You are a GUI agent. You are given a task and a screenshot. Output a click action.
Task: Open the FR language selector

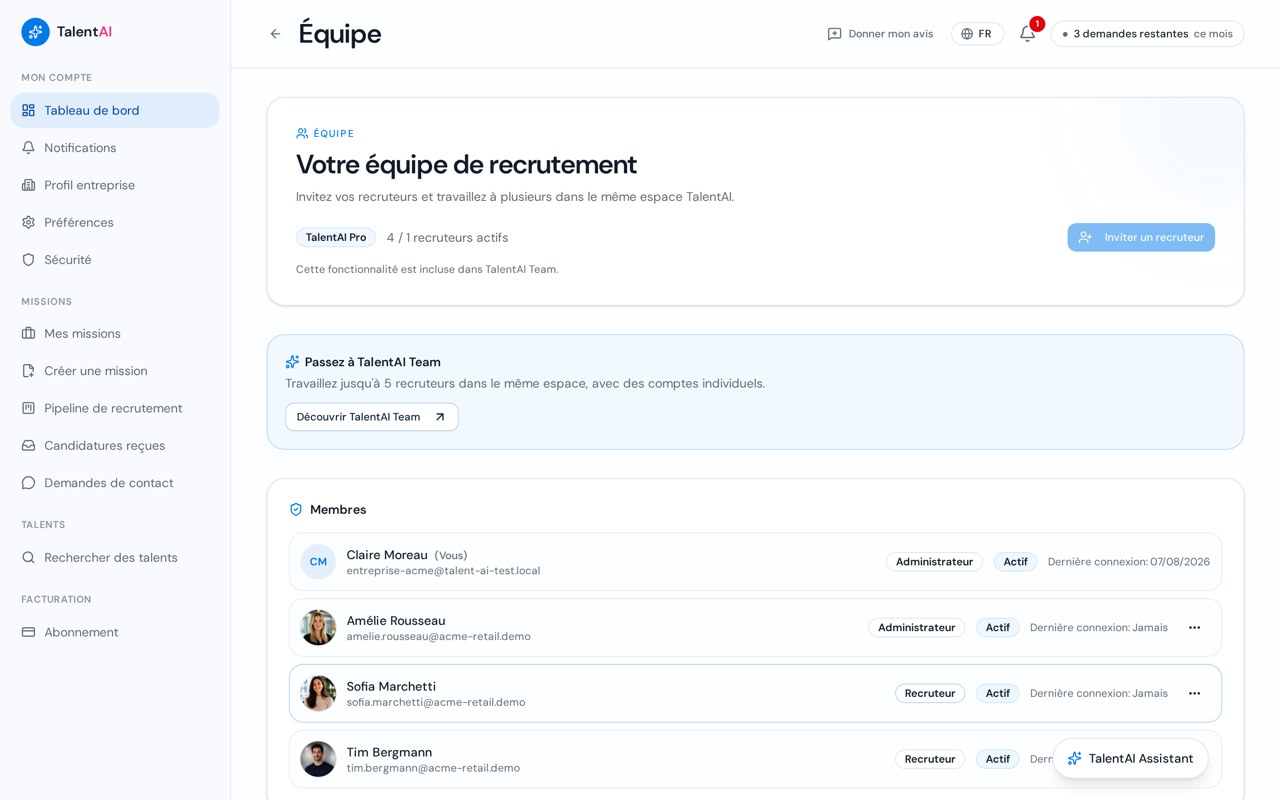click(x=977, y=34)
